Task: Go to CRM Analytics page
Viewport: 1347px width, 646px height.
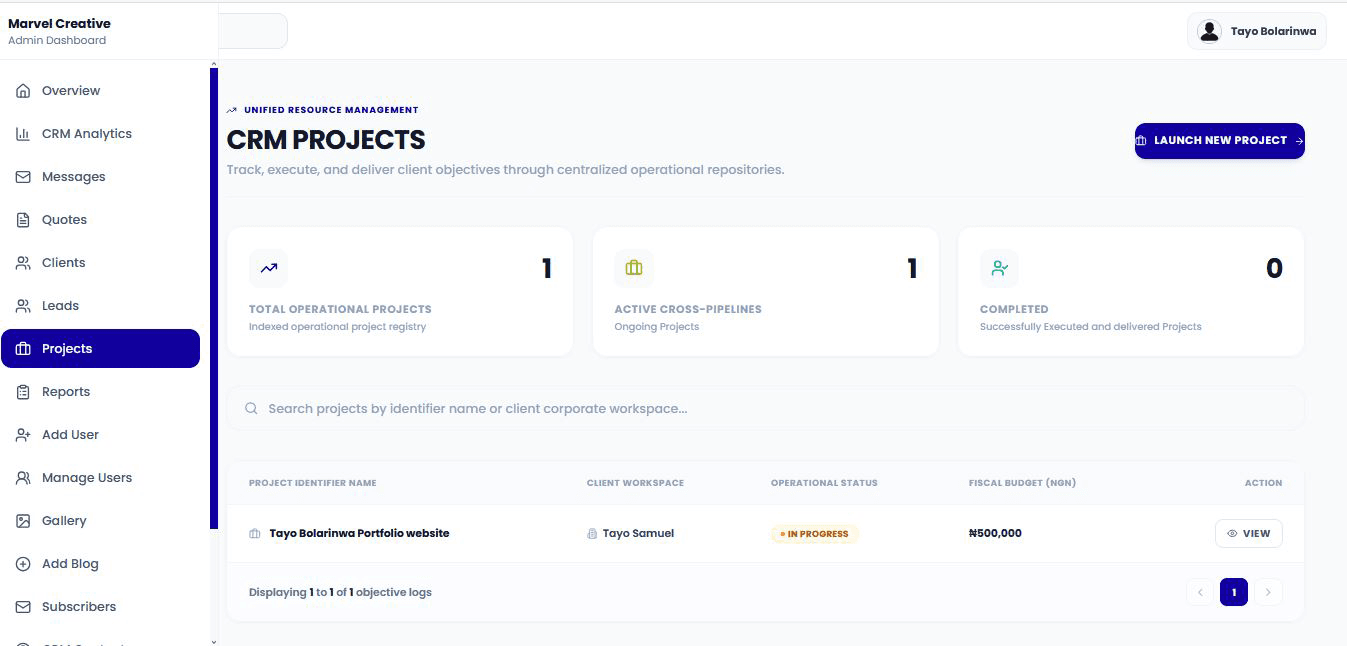Action: [x=101, y=134]
